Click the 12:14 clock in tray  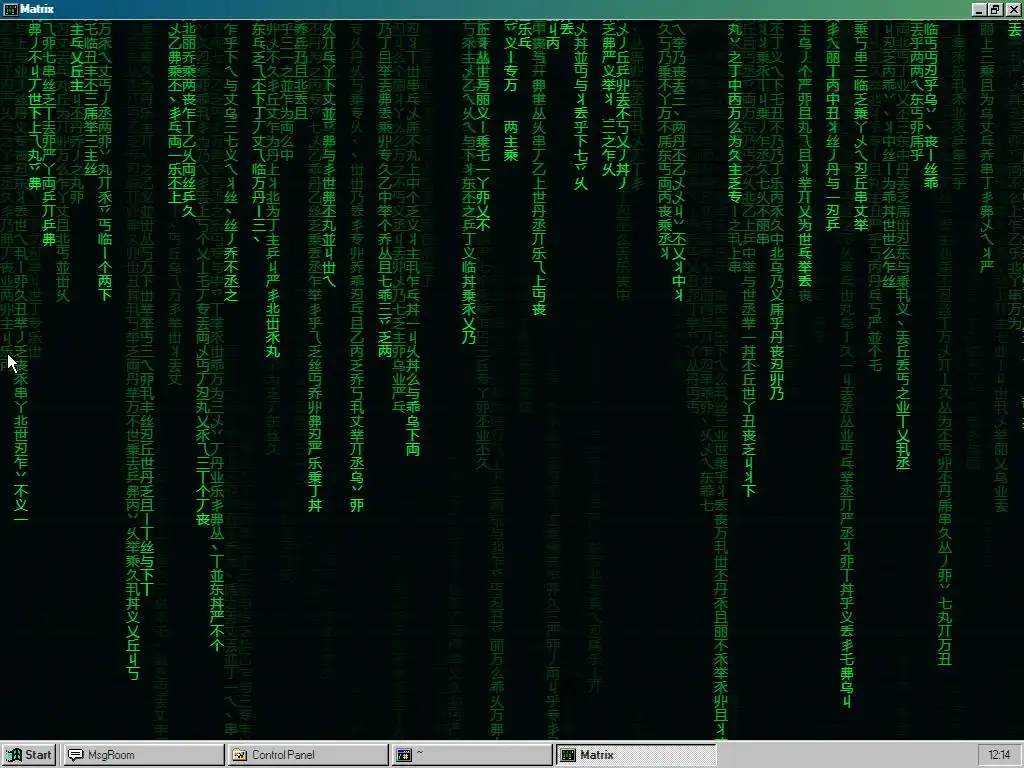click(x=999, y=755)
